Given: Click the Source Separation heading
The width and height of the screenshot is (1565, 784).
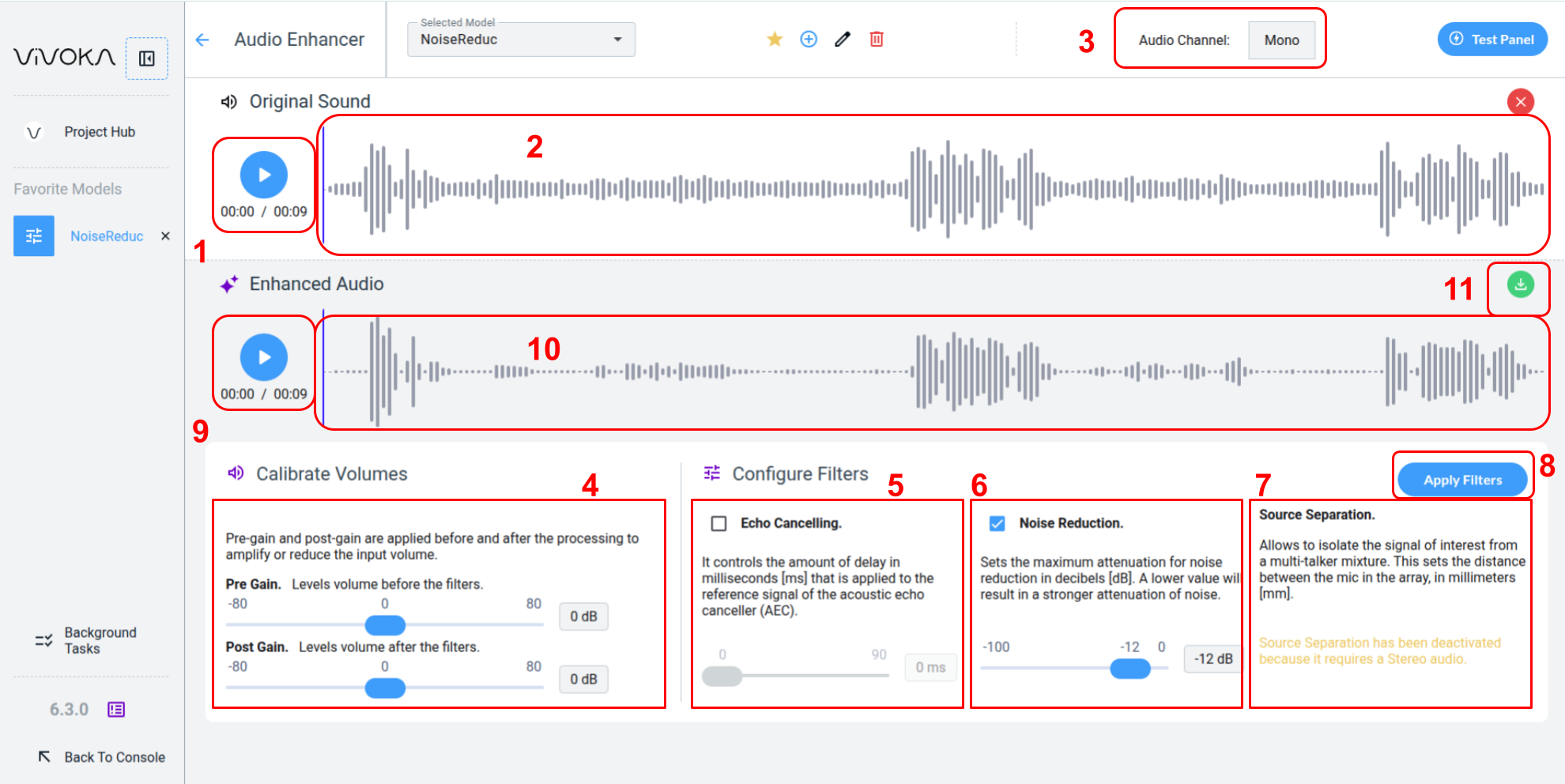Looking at the screenshot, I should point(1317,514).
